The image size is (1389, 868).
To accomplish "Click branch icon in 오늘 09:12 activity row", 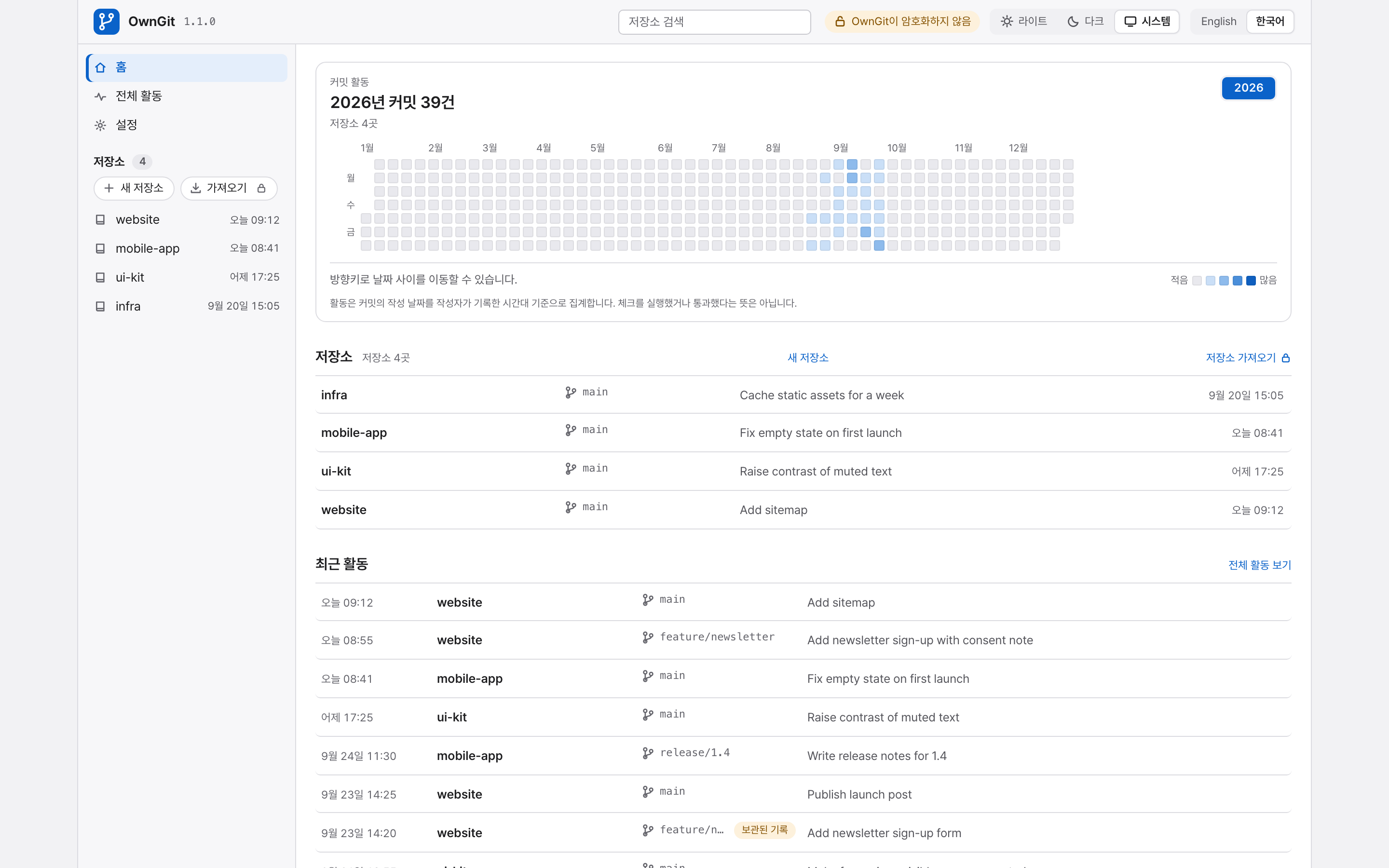I will pos(648,600).
